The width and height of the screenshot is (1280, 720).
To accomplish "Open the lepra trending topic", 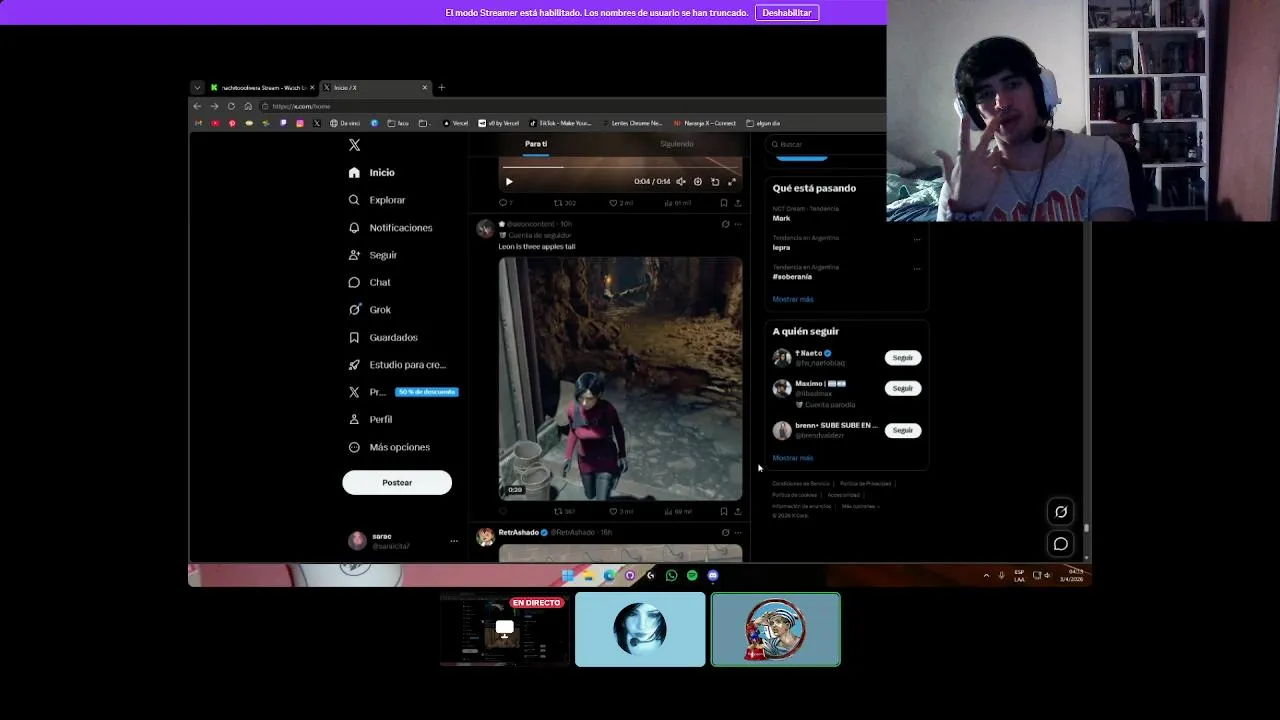I will pyautogui.click(x=781, y=248).
